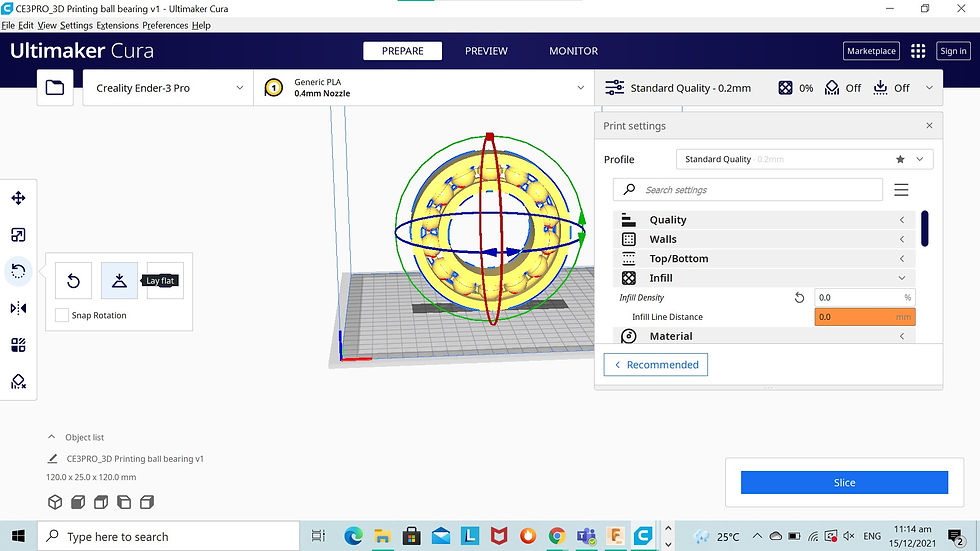Open the Marketplace

pyautogui.click(x=871, y=51)
